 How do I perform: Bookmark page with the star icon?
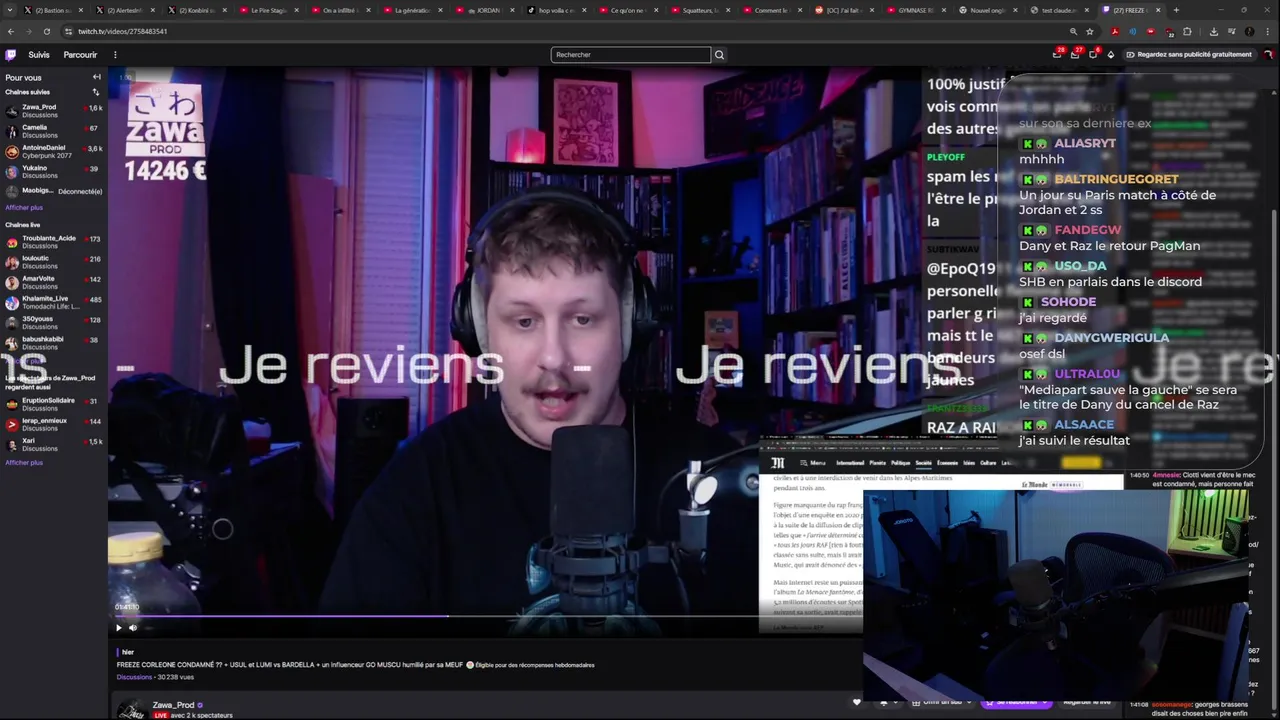1090,31
